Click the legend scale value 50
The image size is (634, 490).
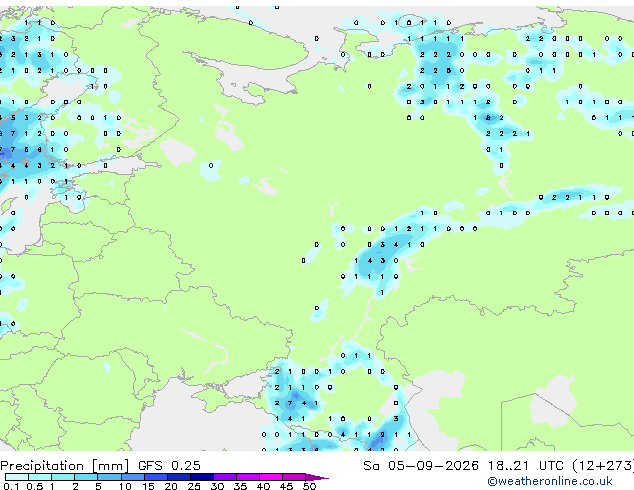point(309,486)
